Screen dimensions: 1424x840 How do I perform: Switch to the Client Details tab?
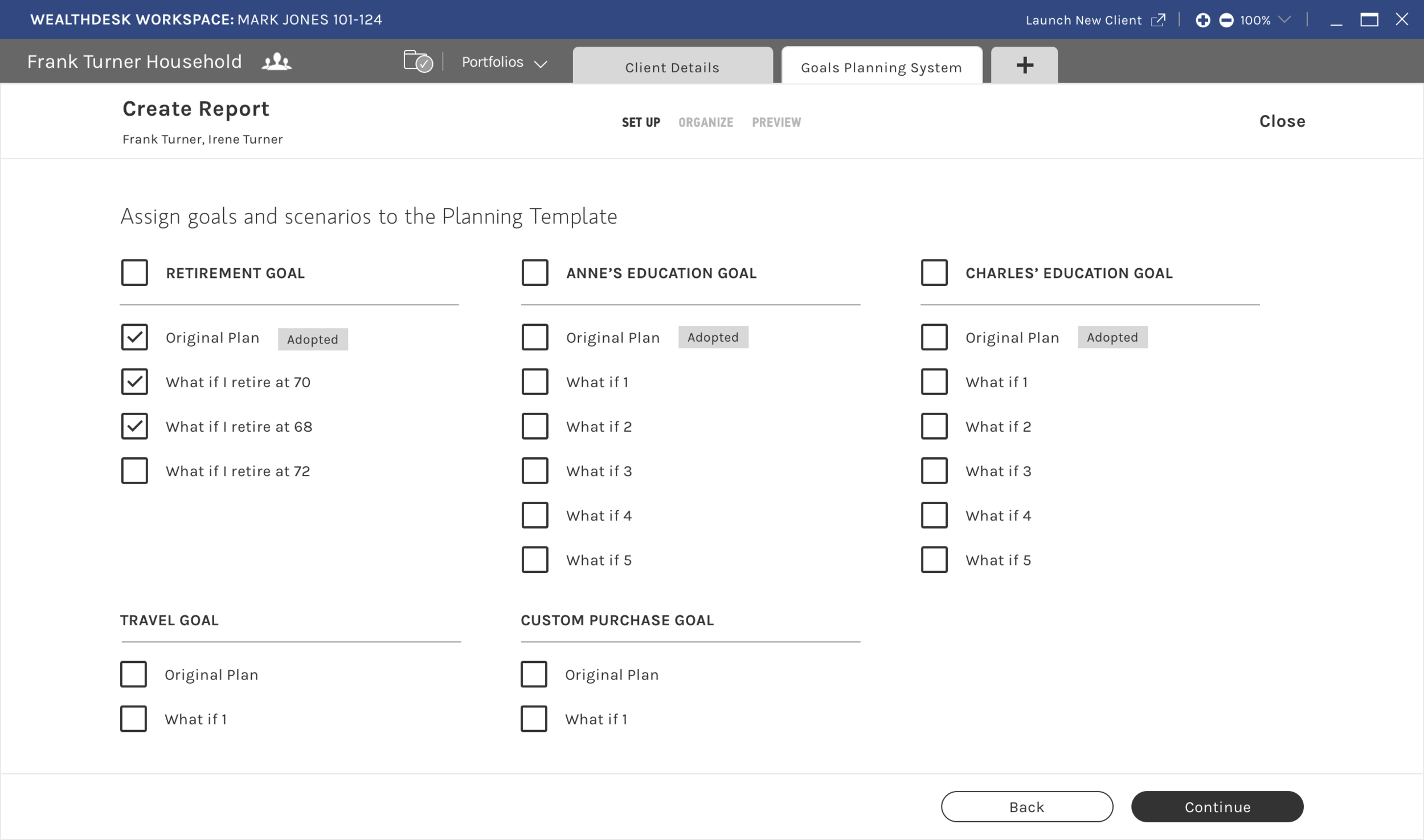point(672,67)
